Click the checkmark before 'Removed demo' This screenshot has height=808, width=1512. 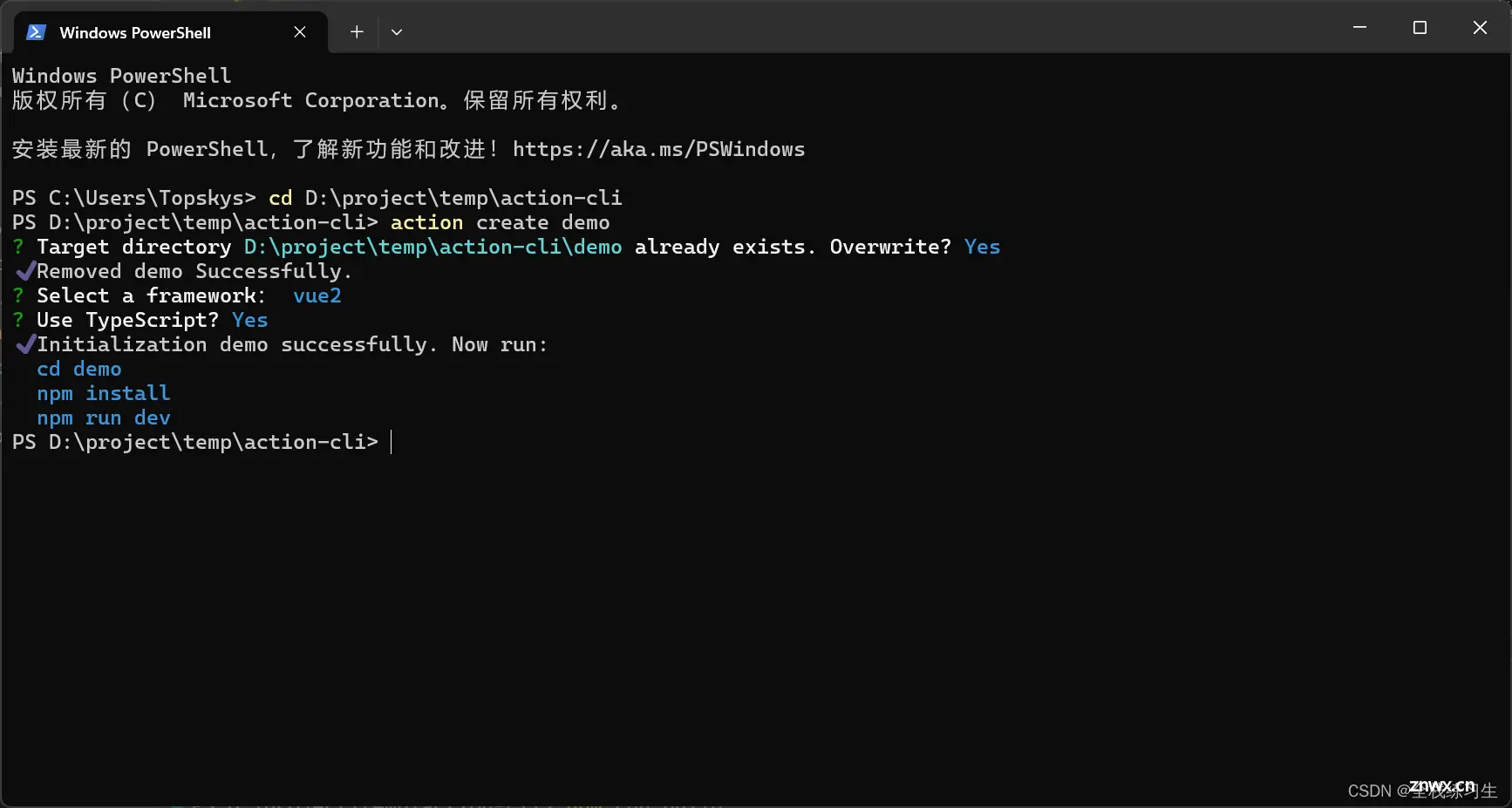[x=26, y=271]
